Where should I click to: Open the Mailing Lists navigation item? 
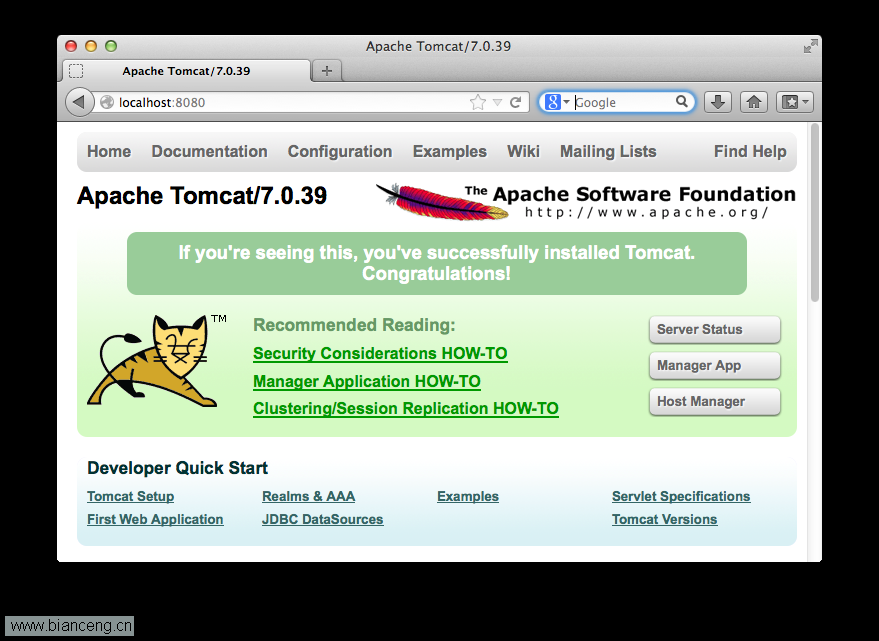point(608,151)
